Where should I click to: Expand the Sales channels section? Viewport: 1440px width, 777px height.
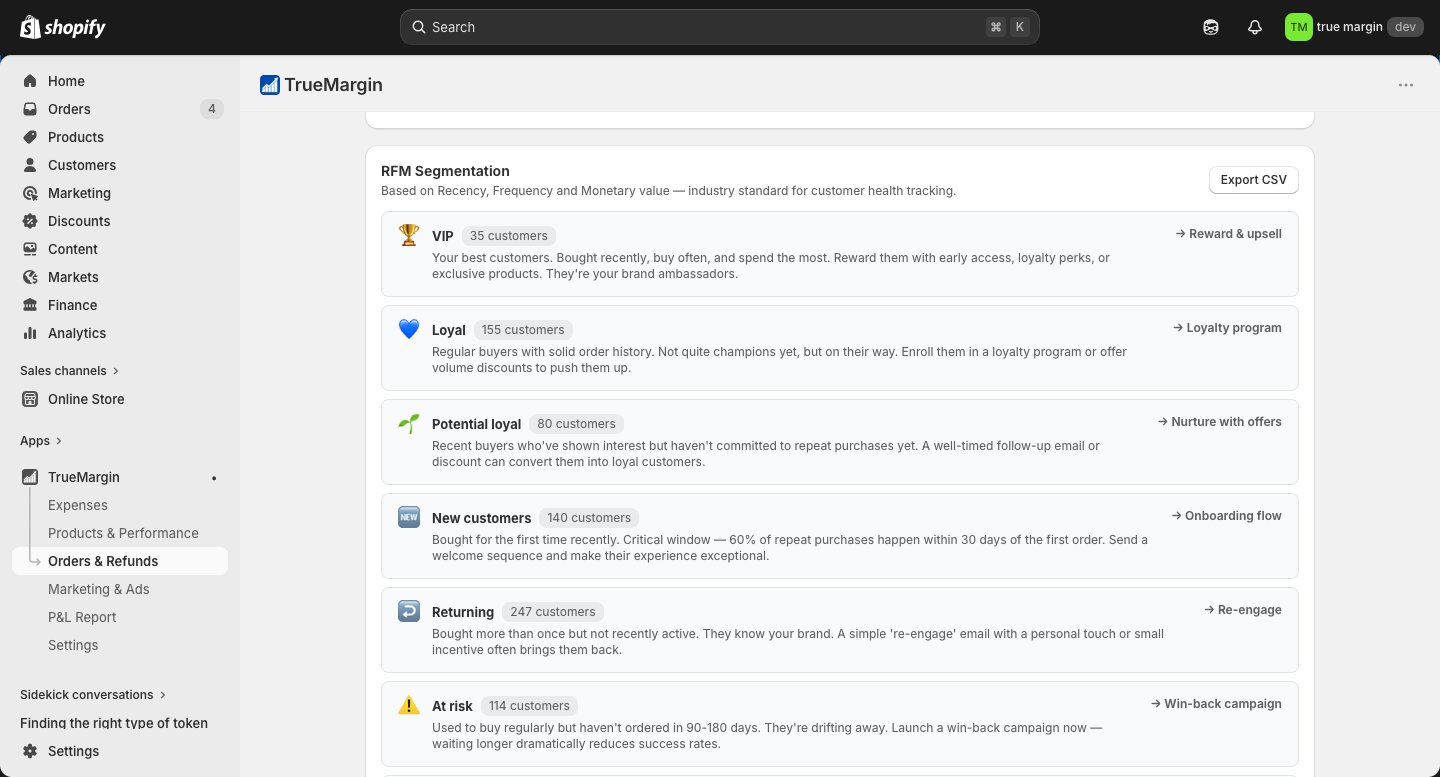(70, 371)
